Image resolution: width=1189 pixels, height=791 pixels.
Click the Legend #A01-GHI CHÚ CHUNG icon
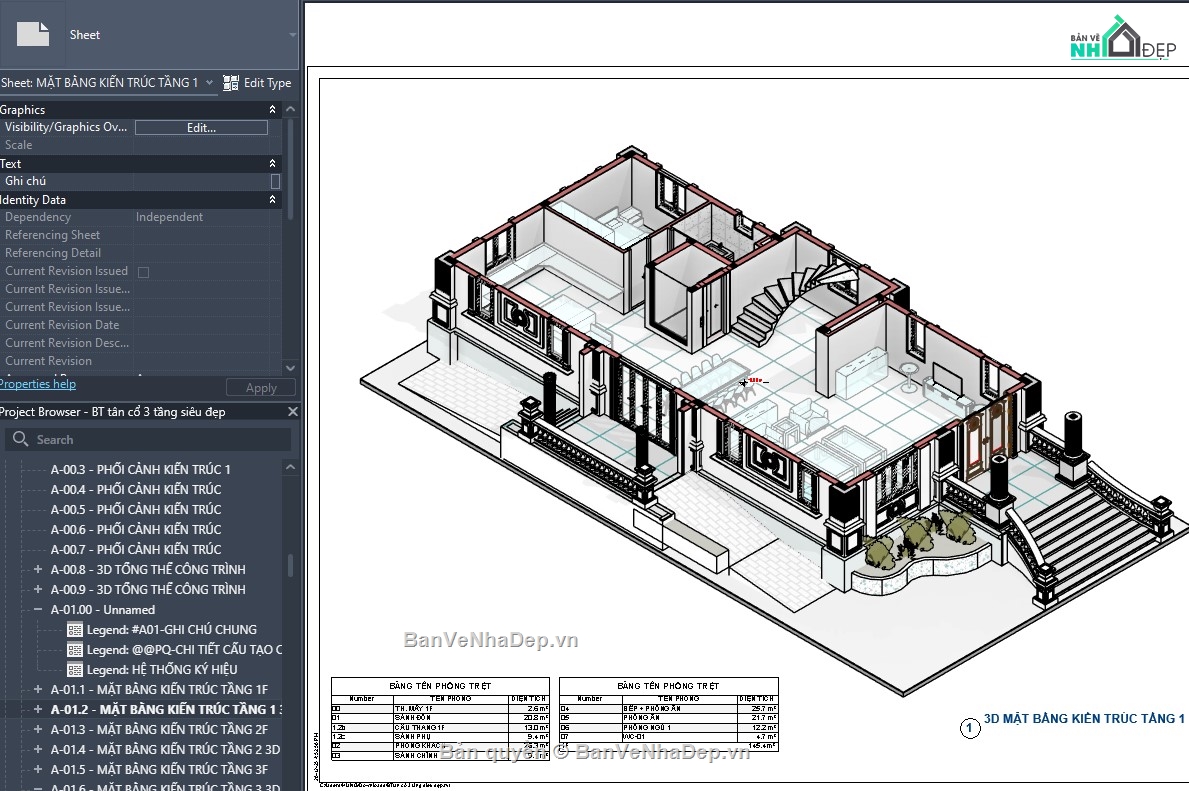point(74,629)
